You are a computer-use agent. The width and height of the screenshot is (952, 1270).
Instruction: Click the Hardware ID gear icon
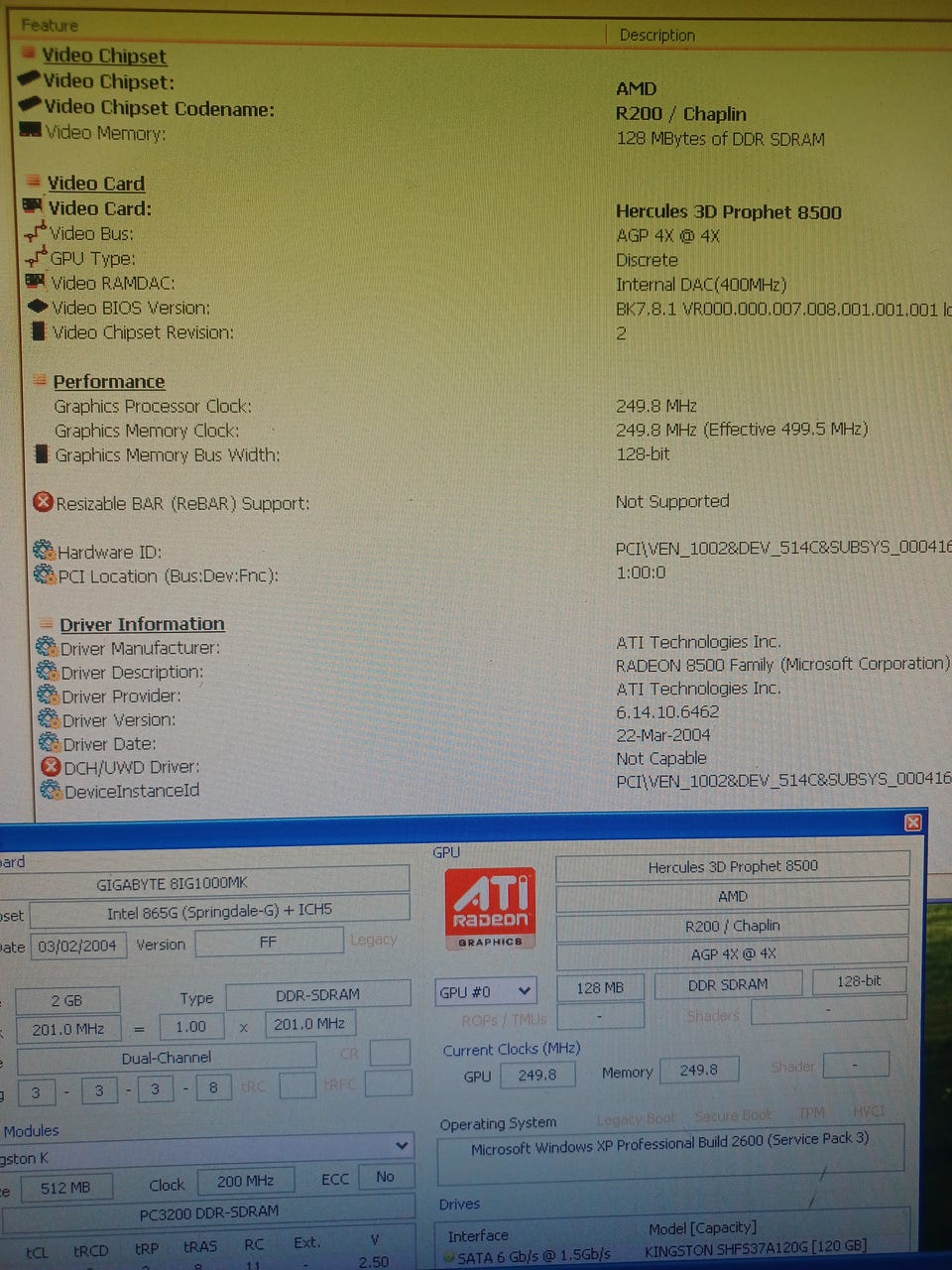click(44, 550)
